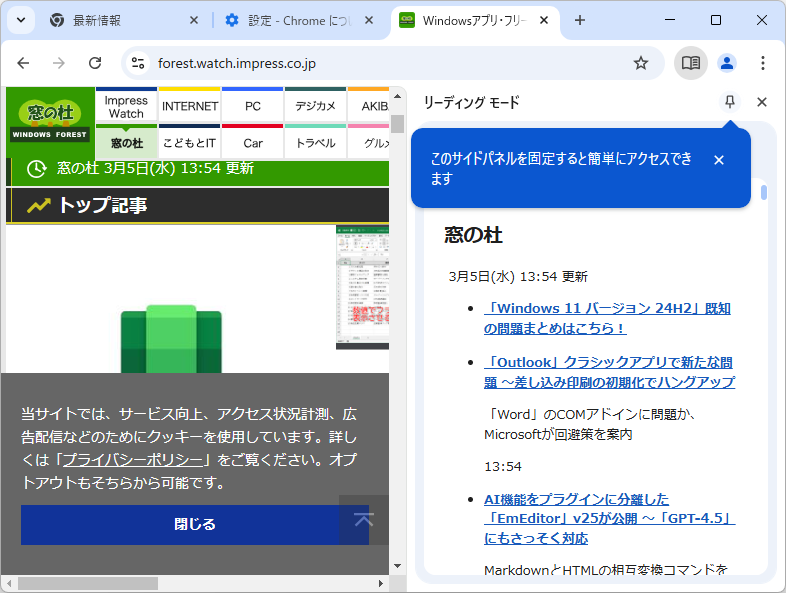Reload the current page
This screenshot has height=593, width=786.
95,63
